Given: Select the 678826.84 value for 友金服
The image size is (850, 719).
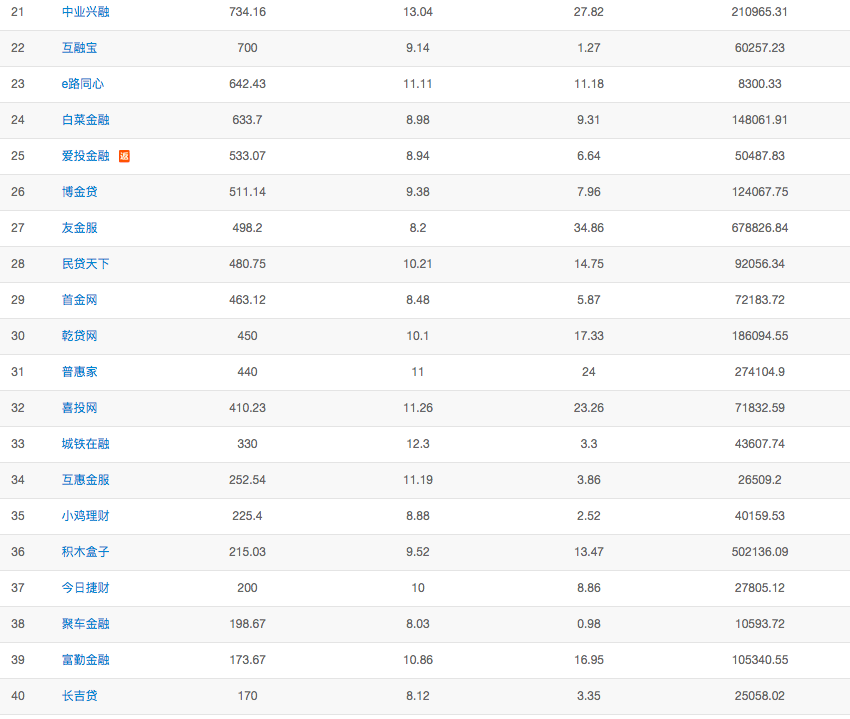Looking at the screenshot, I should pyautogui.click(x=759, y=228).
